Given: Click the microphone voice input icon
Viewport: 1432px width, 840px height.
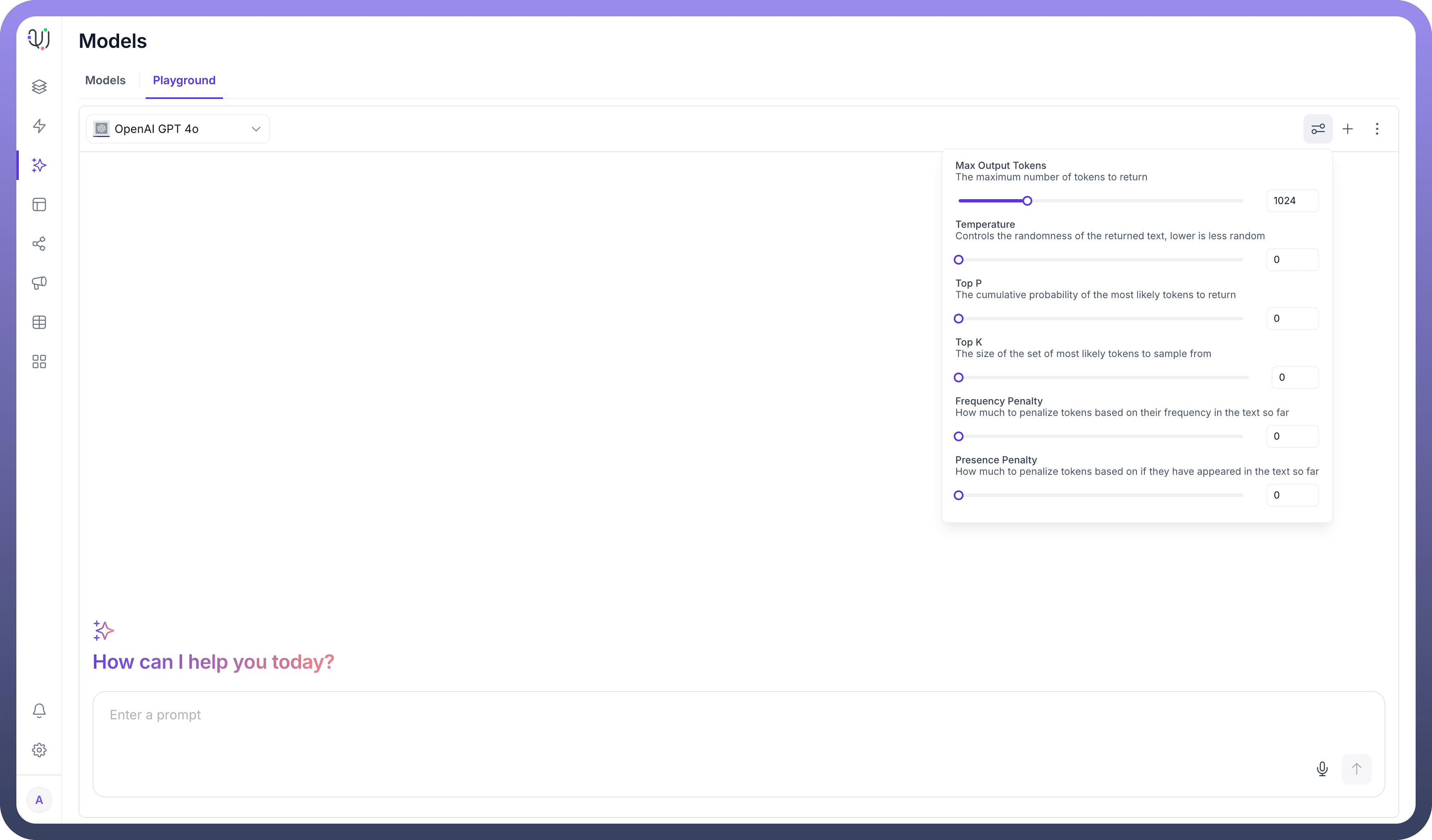Looking at the screenshot, I should [x=1322, y=769].
